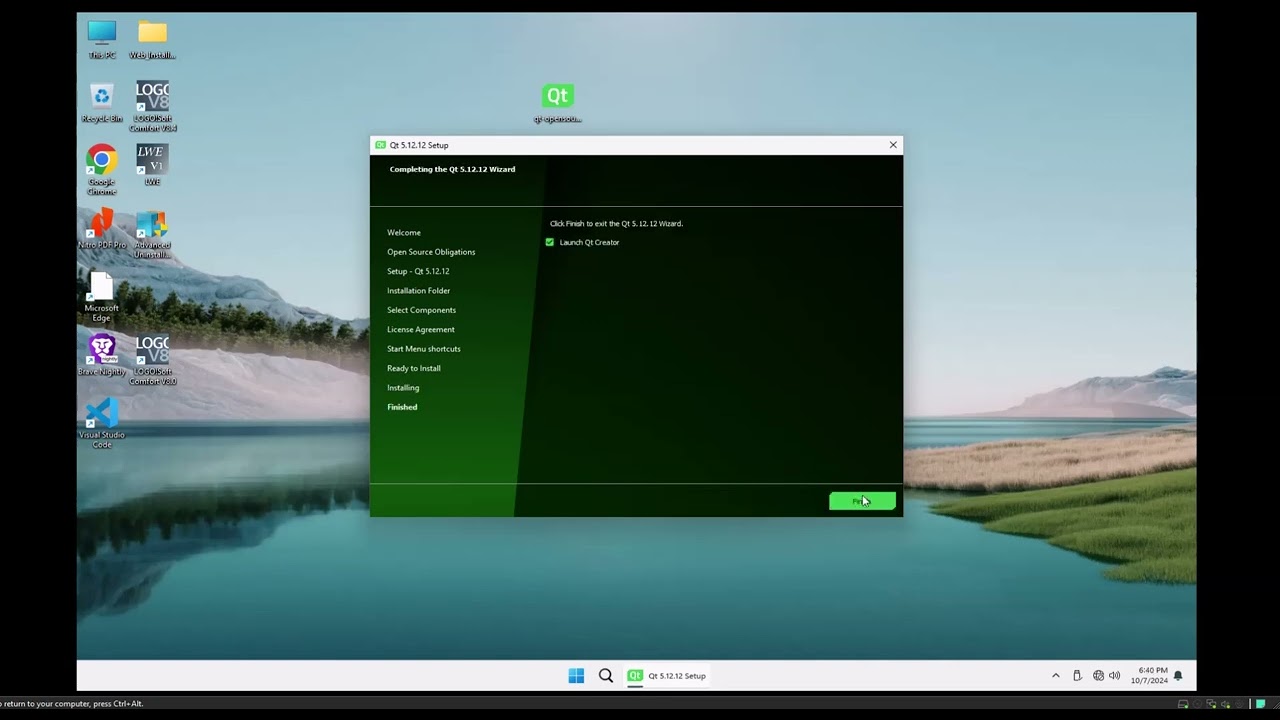Select the This PC desktop icon
This screenshot has height=720, width=1280.
click(x=102, y=39)
